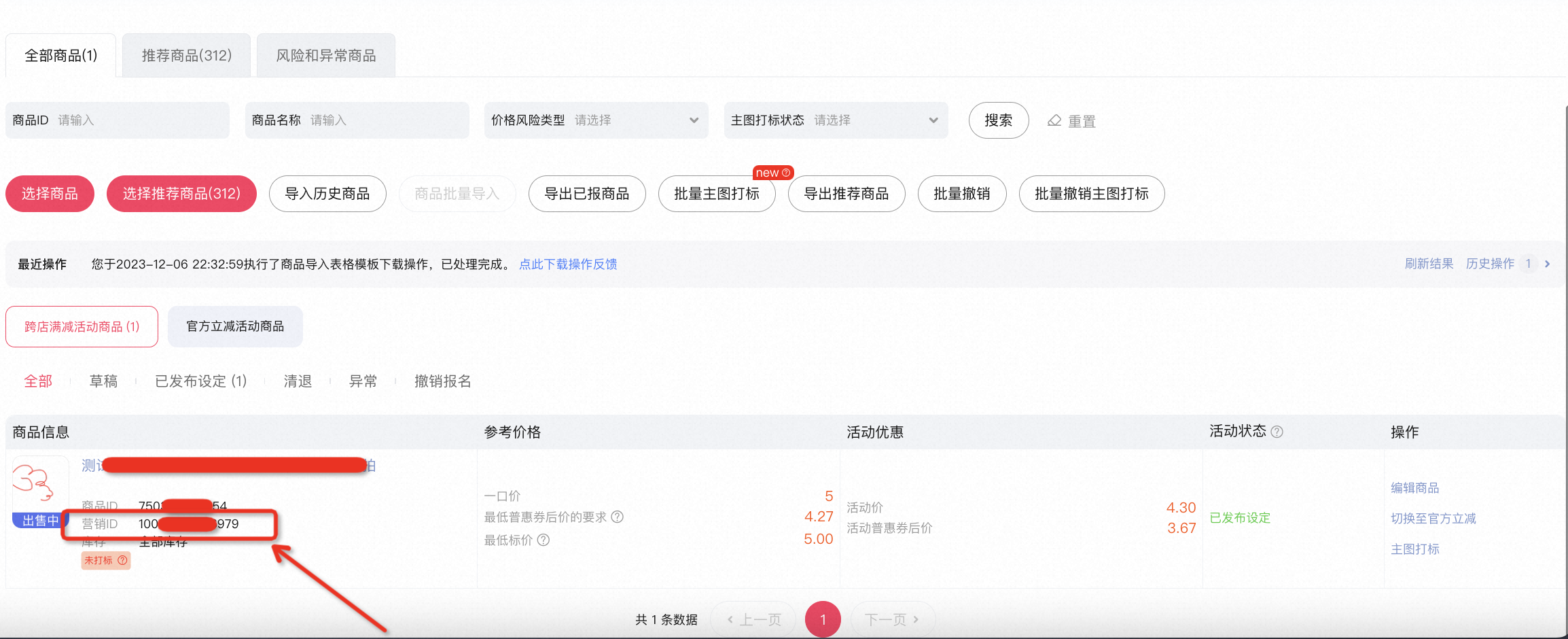Click 导出推荐商品 button
The height and width of the screenshot is (639, 1568).
pos(847,194)
